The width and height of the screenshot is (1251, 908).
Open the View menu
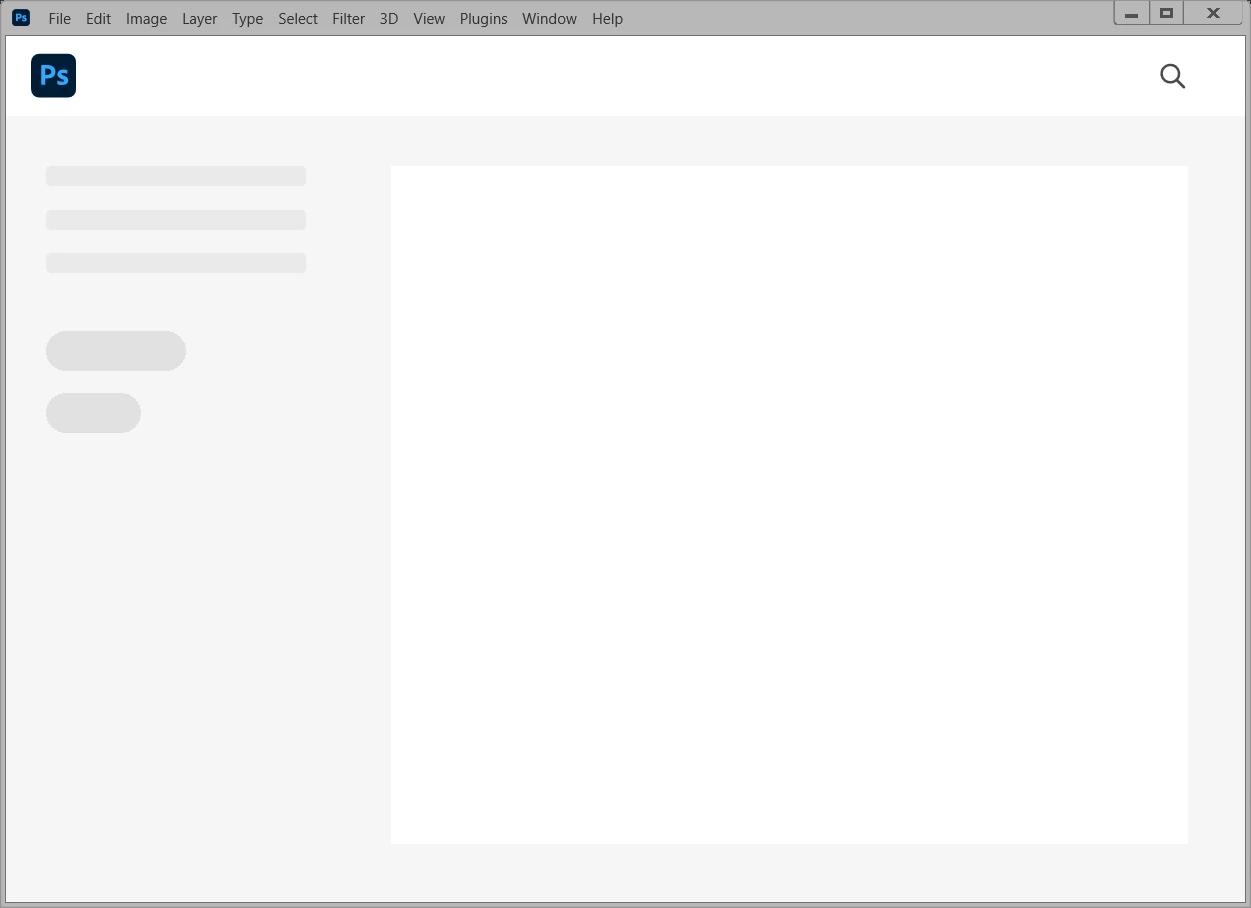[x=429, y=19]
